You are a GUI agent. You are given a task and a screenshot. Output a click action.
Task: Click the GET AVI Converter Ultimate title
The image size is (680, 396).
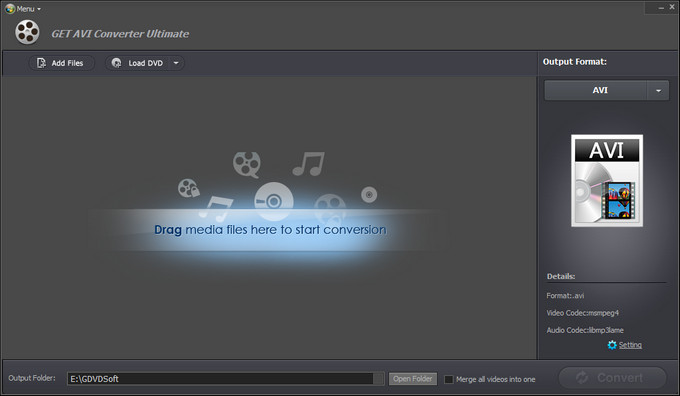coord(120,34)
